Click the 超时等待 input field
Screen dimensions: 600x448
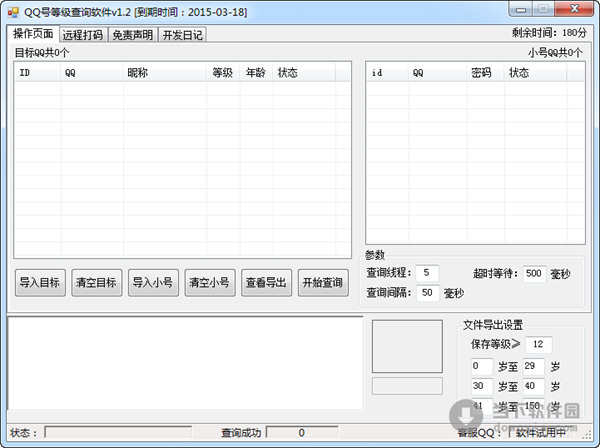click(x=534, y=273)
